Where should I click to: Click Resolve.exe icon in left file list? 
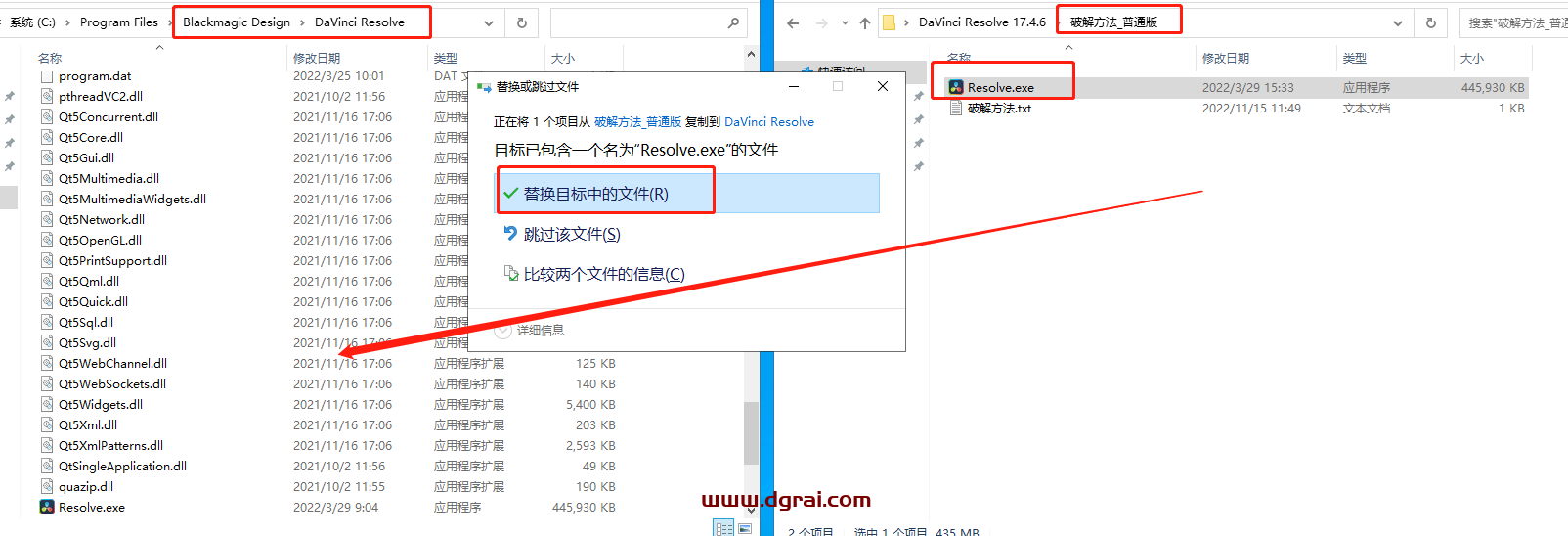pyautogui.click(x=47, y=507)
